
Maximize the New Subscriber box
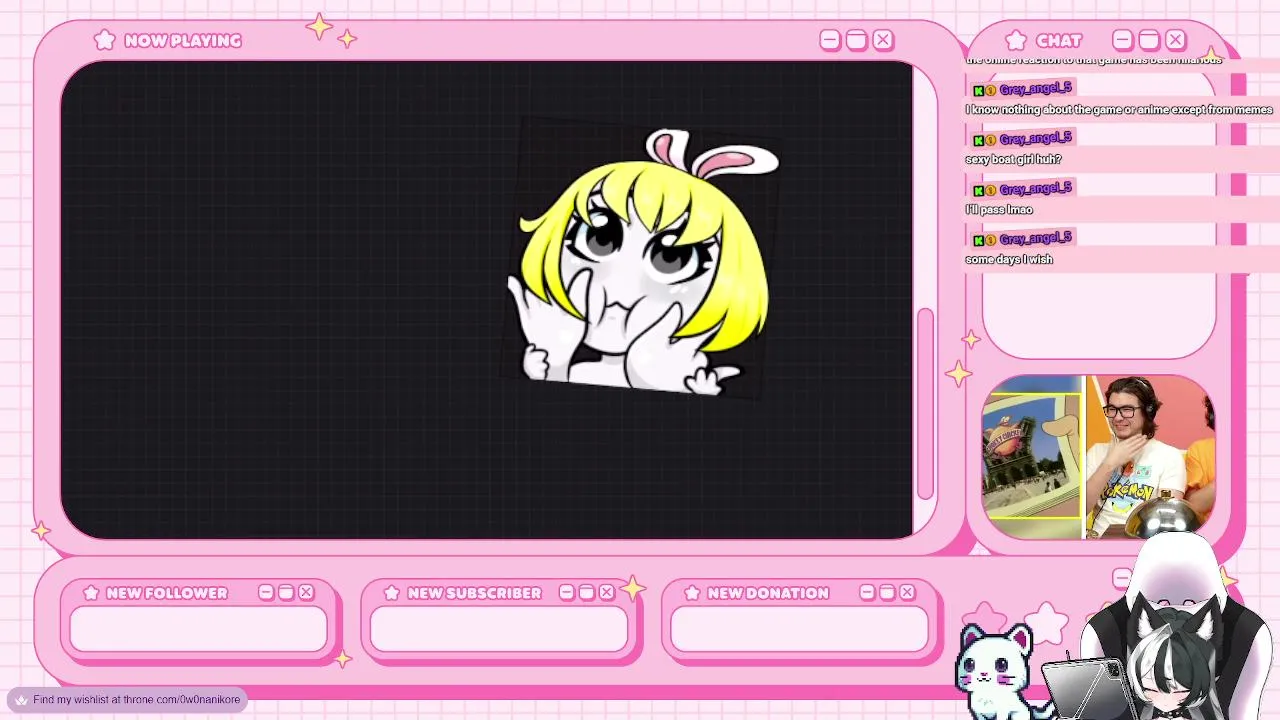587,593
